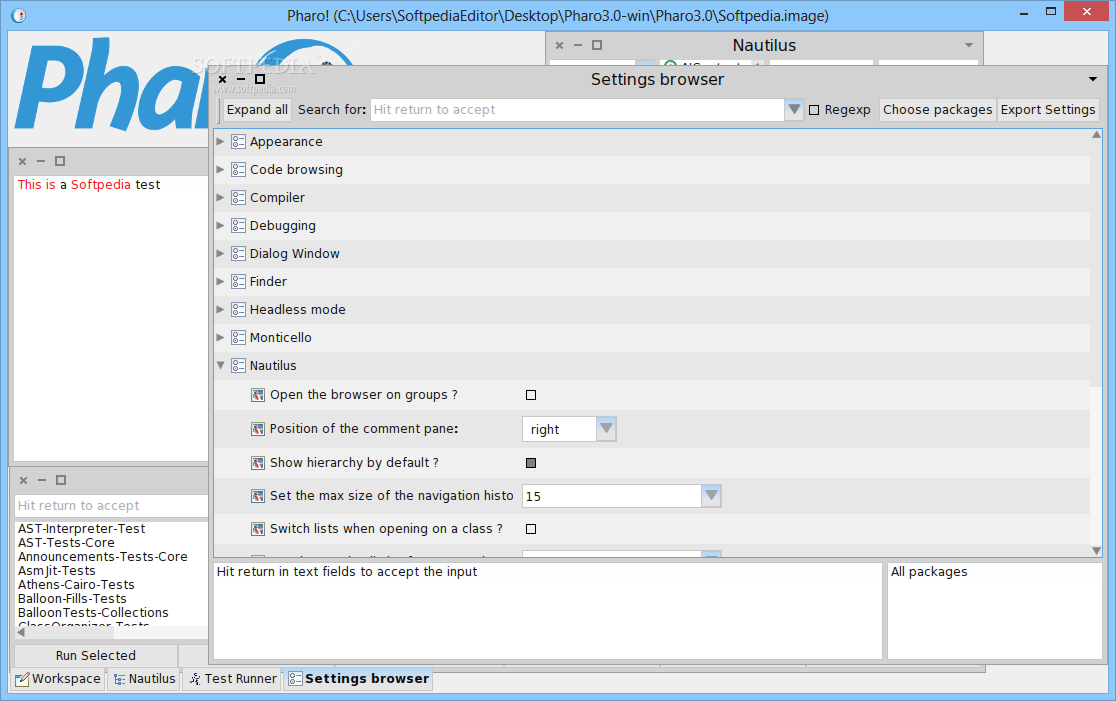Viewport: 1116px width, 701px height.
Task: Click the Settings browser taskbar icon
Action: point(295,679)
